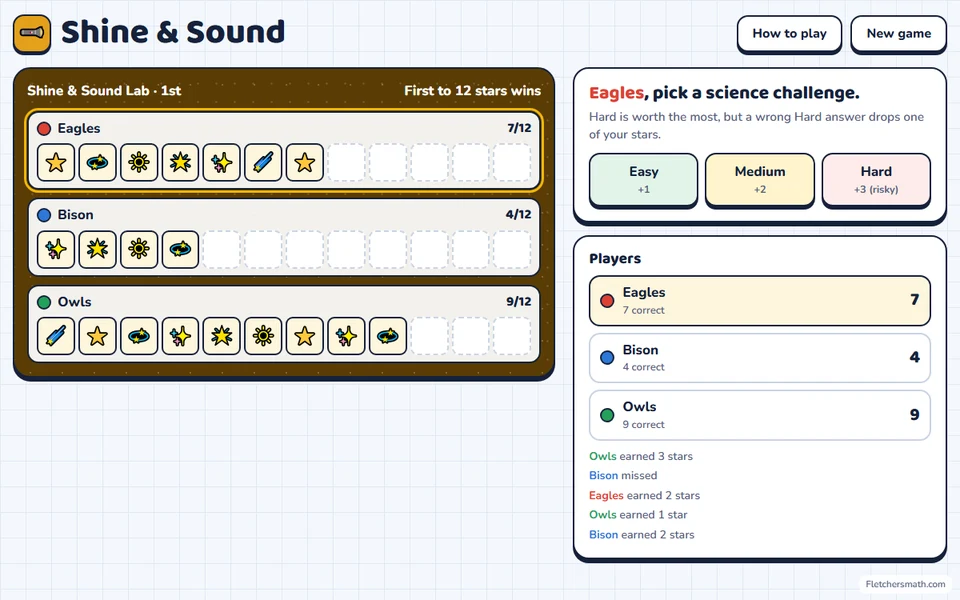Select the shooting star token in Eagles row
The width and height of the screenshot is (960, 600).
coord(263,162)
